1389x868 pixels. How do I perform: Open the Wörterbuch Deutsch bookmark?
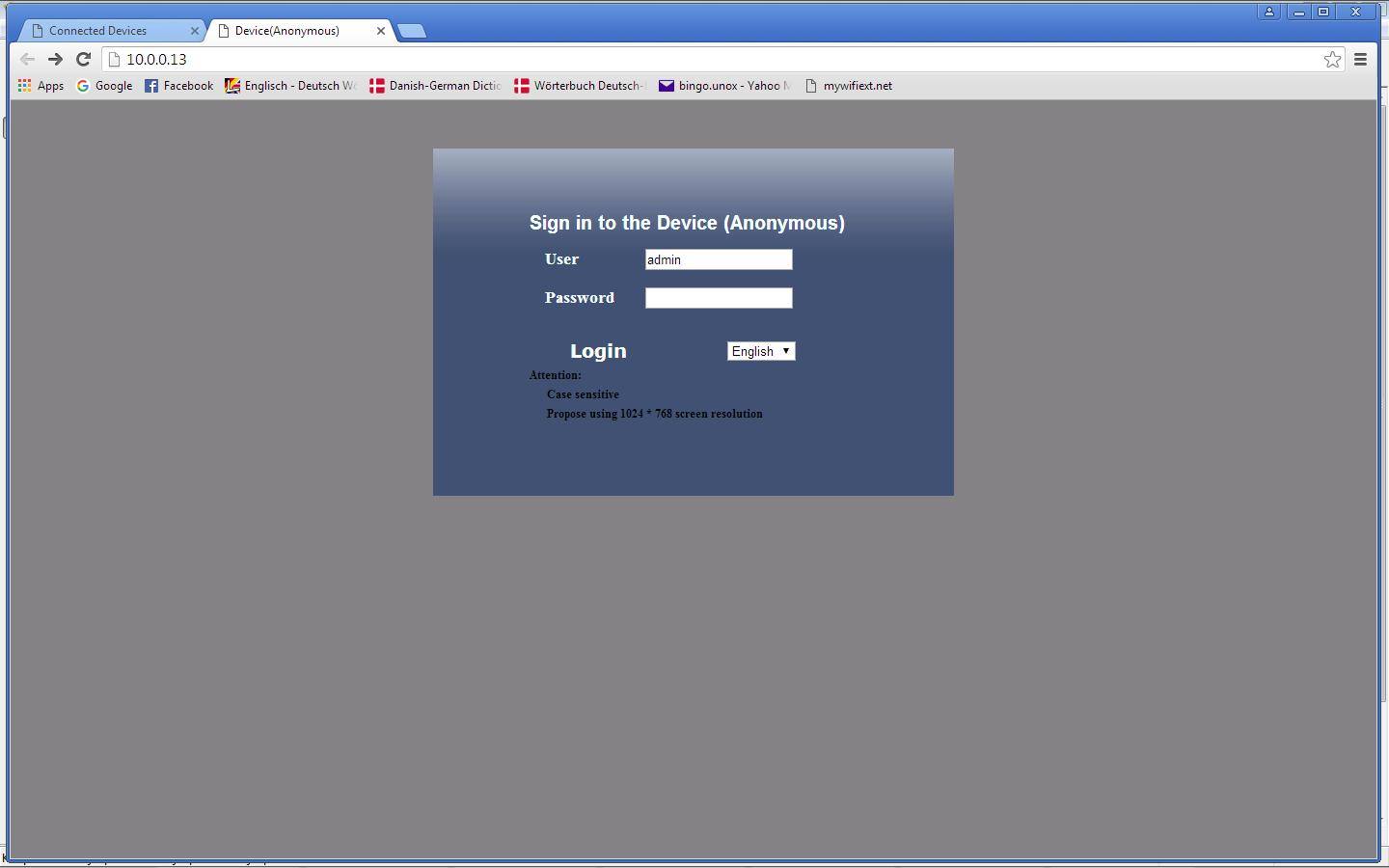[580, 86]
